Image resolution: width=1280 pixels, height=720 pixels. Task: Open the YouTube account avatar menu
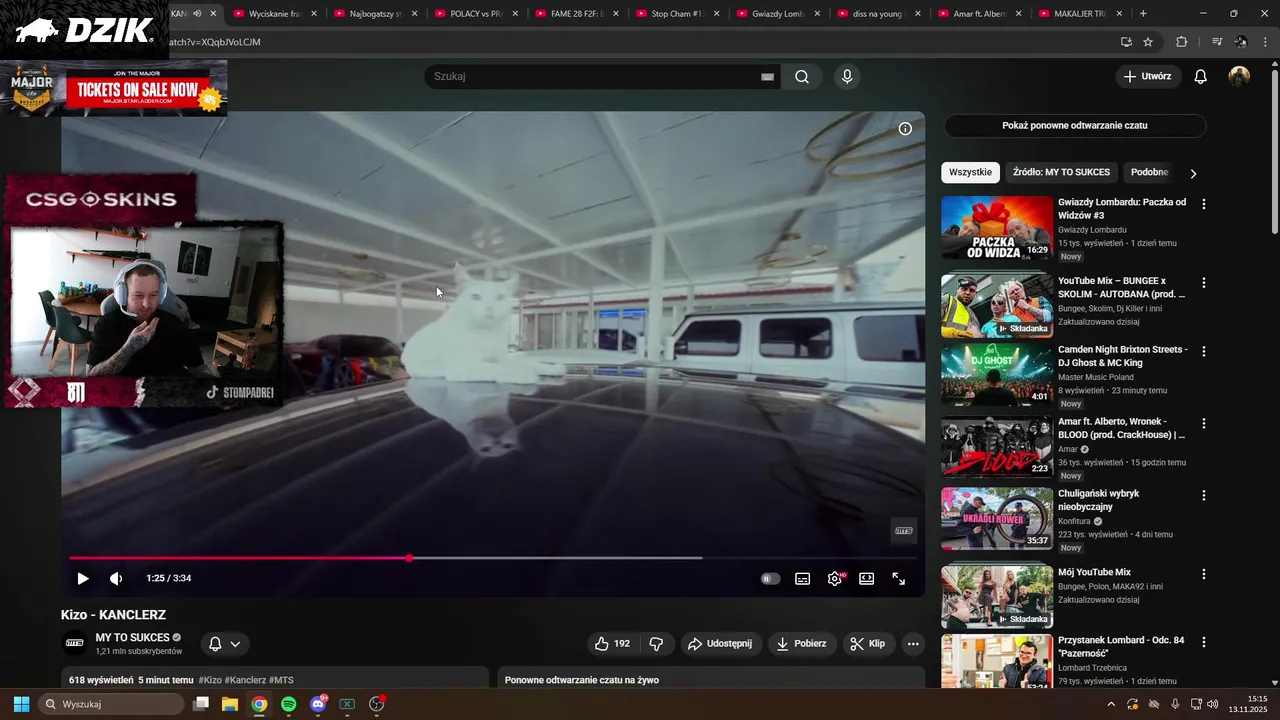pos(1239,76)
